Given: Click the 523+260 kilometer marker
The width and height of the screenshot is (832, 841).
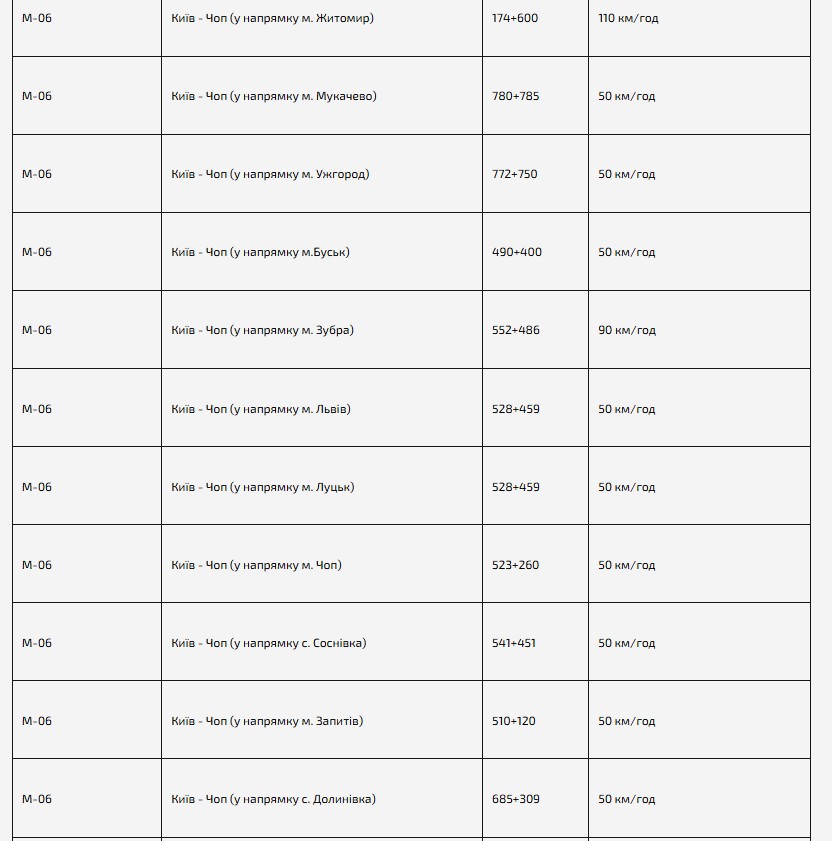Looking at the screenshot, I should coord(515,565).
